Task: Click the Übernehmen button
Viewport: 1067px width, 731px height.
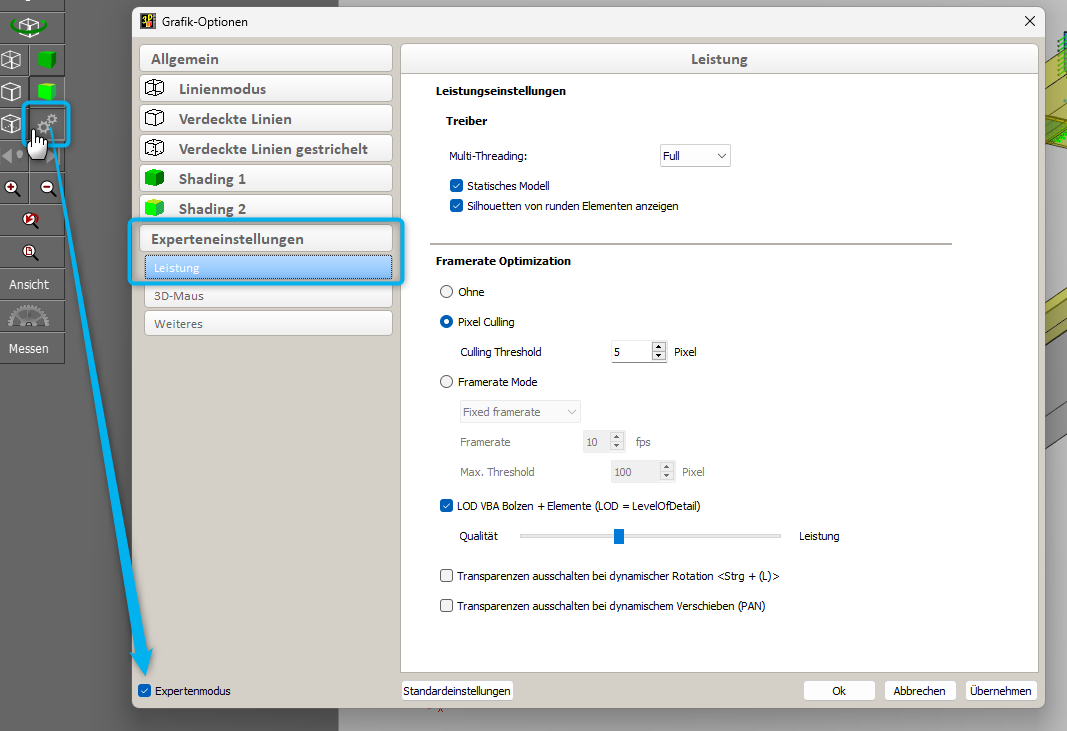Action: coord(1000,691)
